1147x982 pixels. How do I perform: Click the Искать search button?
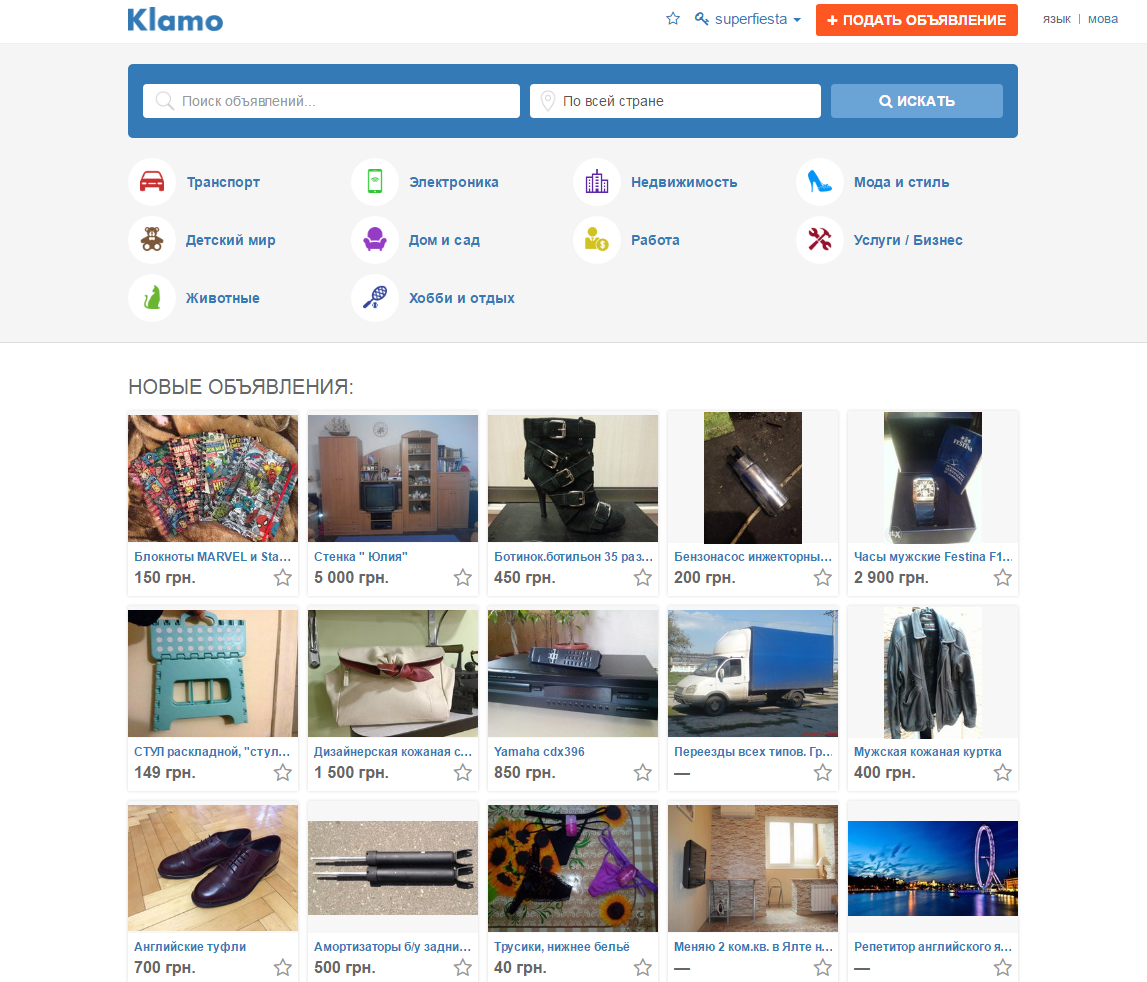917,101
